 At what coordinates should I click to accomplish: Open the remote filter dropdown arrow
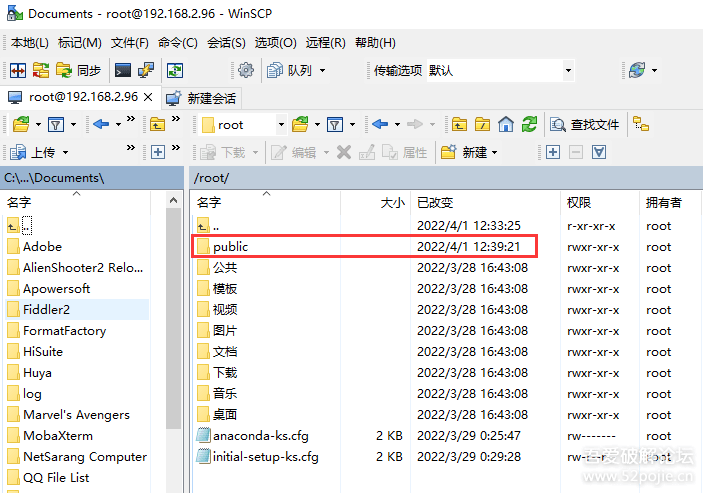click(352, 124)
